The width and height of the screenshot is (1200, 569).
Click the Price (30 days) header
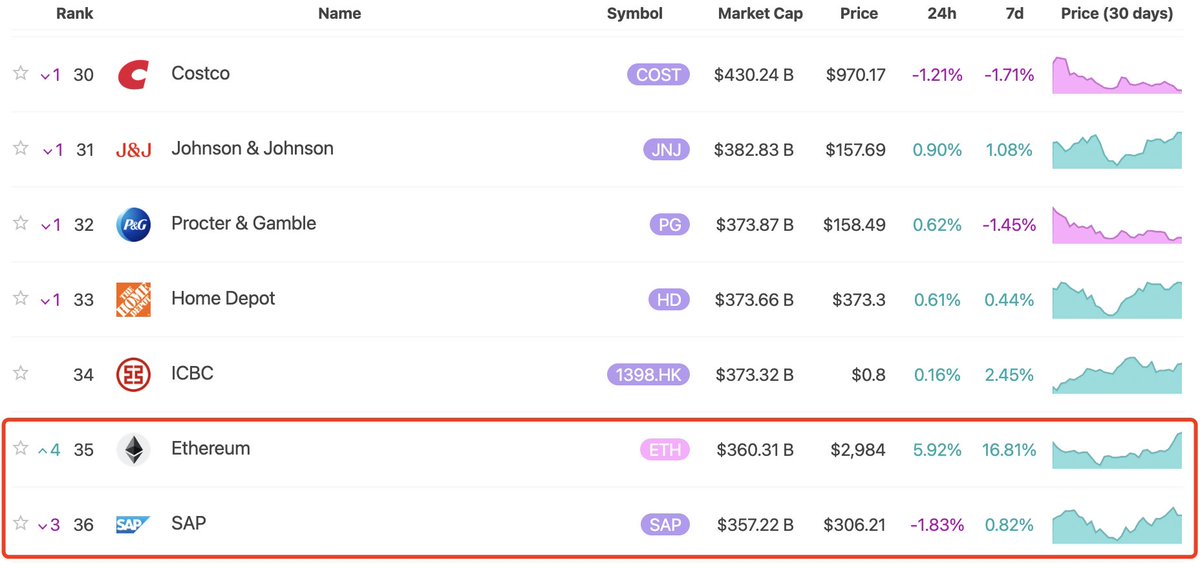pyautogui.click(x=1117, y=14)
